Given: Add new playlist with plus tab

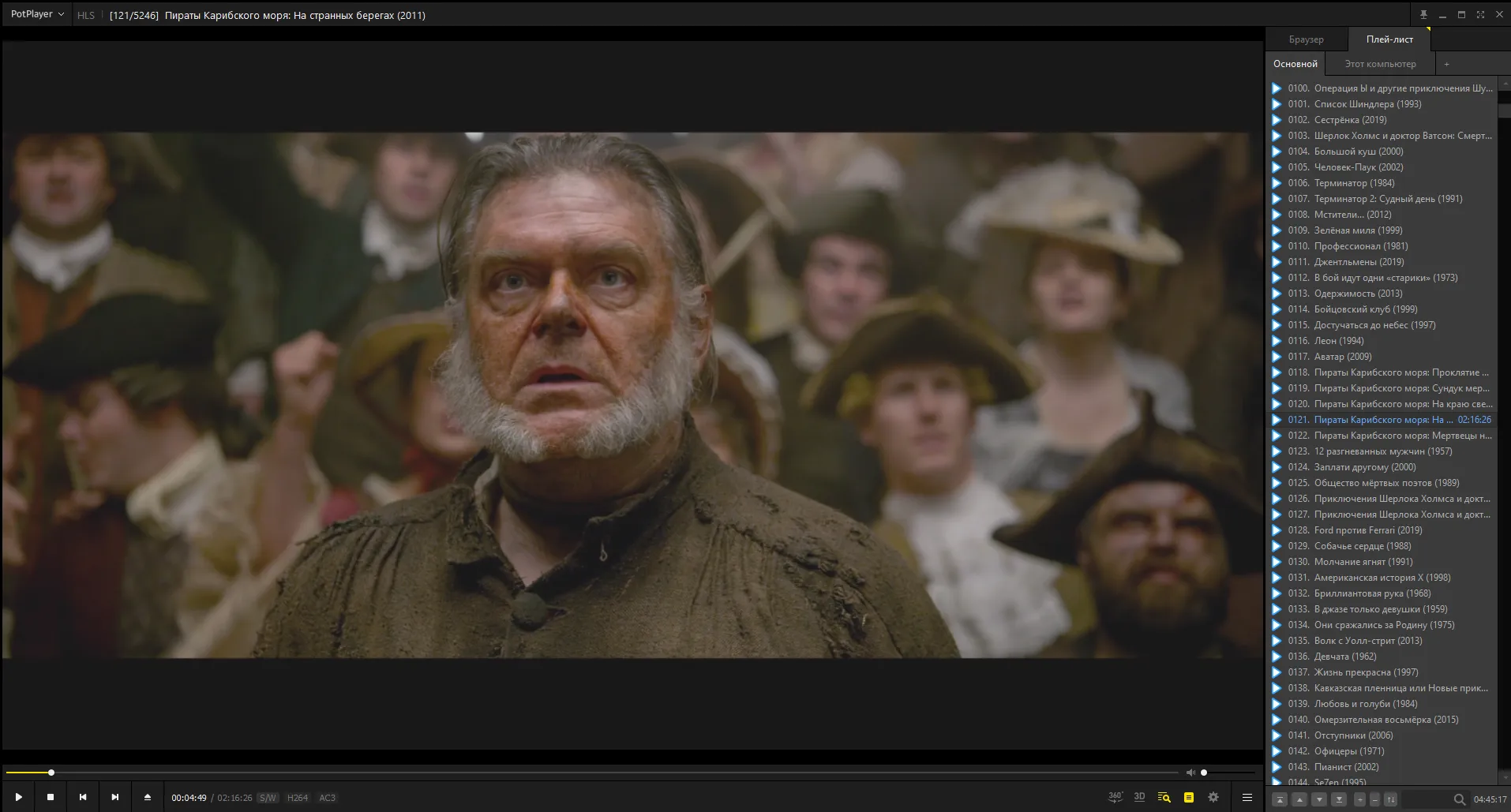Looking at the screenshot, I should tap(1446, 64).
